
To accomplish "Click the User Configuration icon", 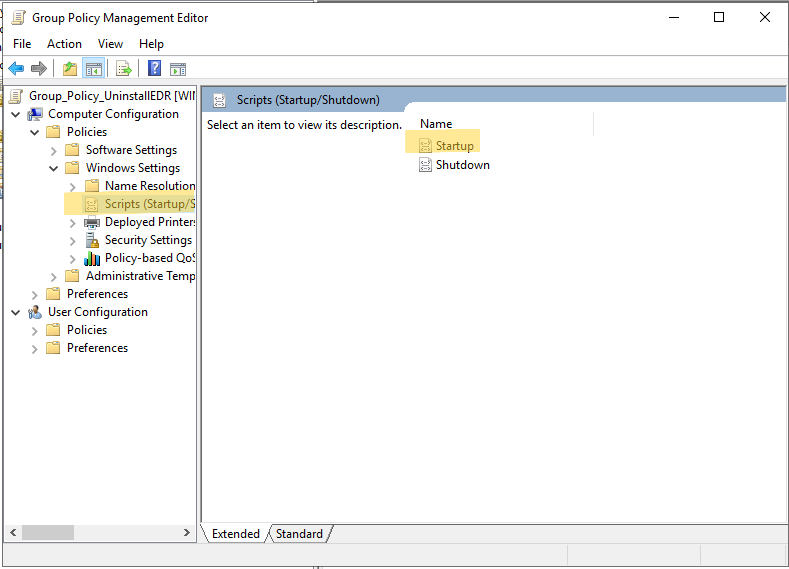I will (35, 312).
